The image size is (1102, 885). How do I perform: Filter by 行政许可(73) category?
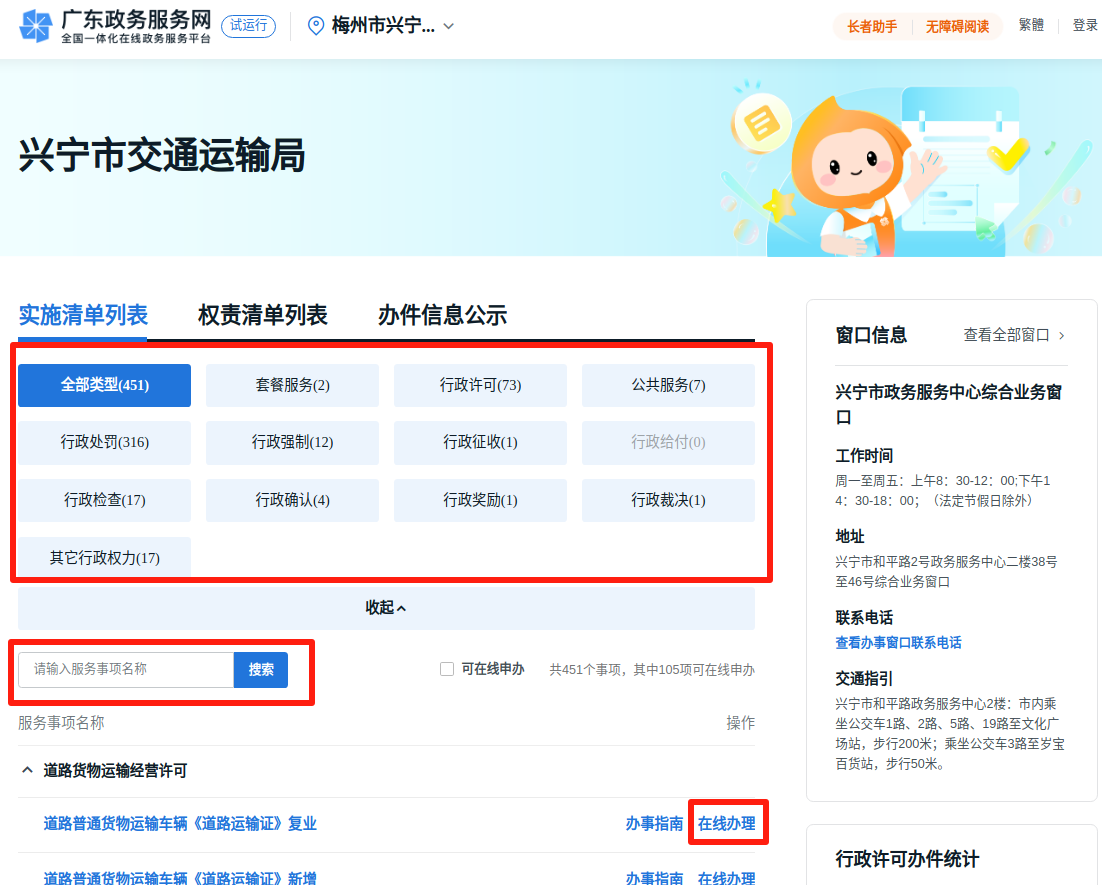tap(480, 385)
